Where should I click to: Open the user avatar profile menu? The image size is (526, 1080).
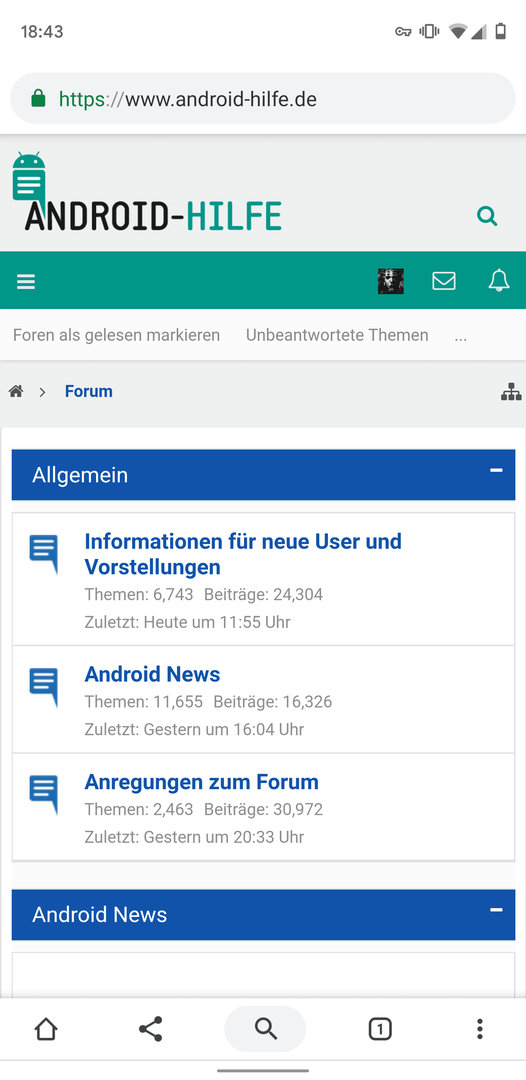coord(391,281)
